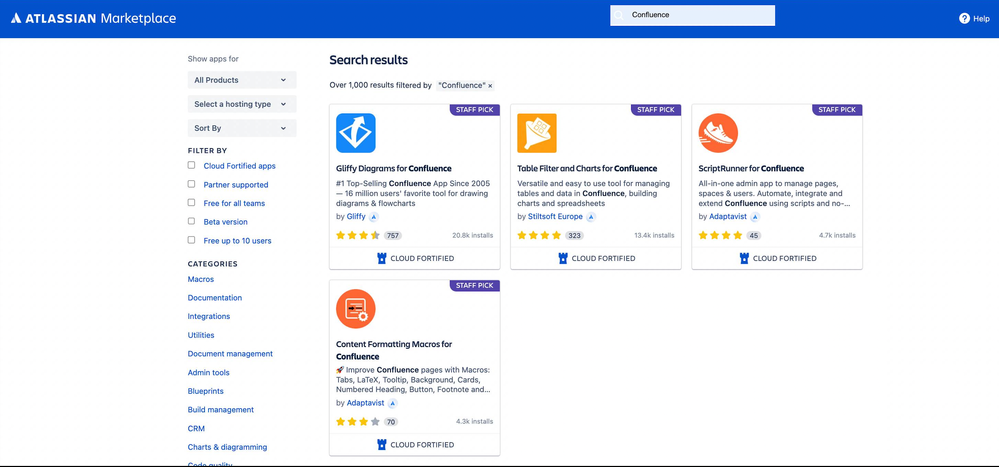This screenshot has height=467, width=999.
Task: Open the Gliffy Diagrams app logo
Action: coord(356,133)
